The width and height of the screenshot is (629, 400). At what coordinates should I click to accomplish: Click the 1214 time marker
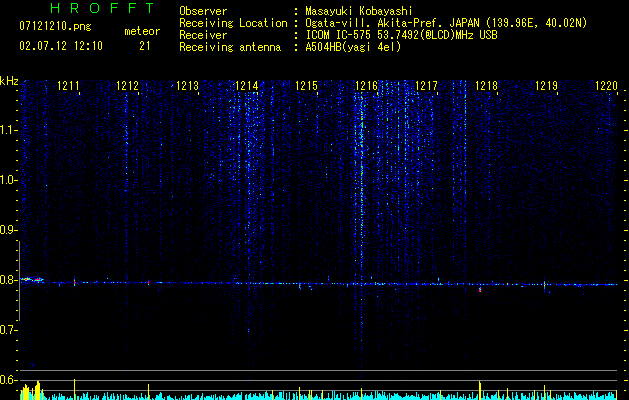click(247, 85)
